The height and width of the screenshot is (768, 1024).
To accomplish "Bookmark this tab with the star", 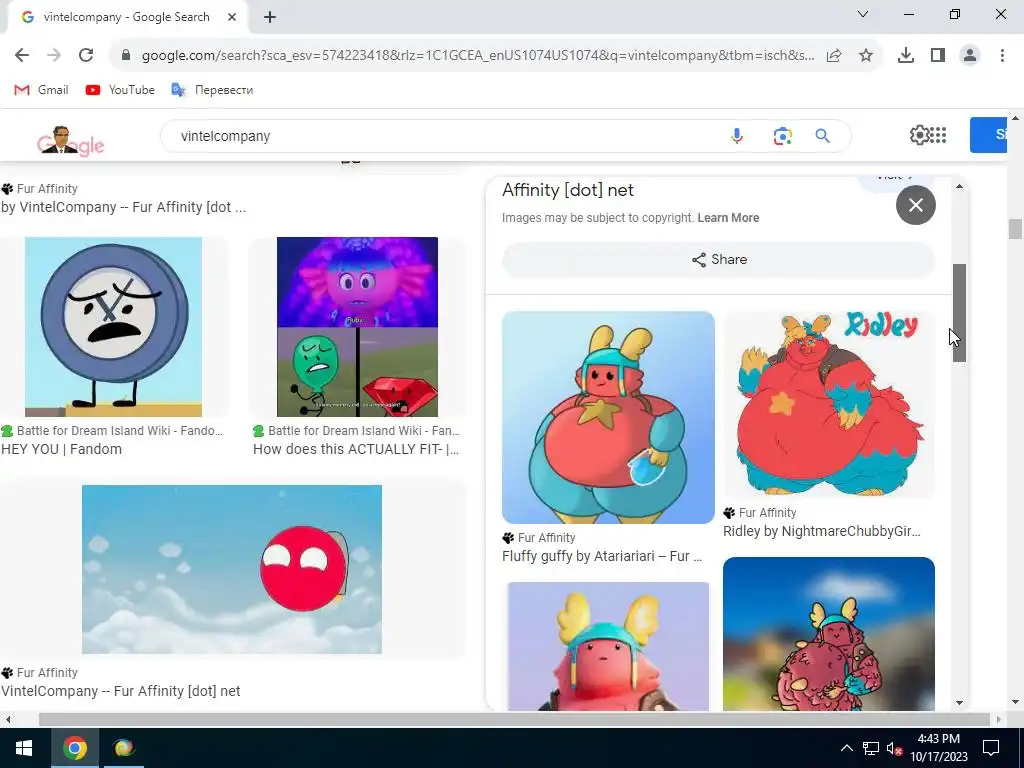I will click(x=866, y=56).
